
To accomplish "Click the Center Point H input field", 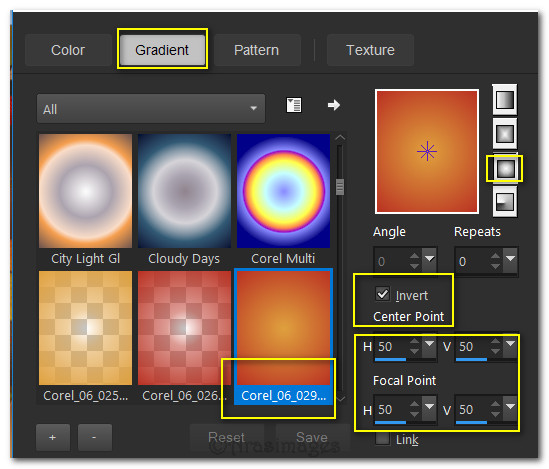I will click(392, 347).
